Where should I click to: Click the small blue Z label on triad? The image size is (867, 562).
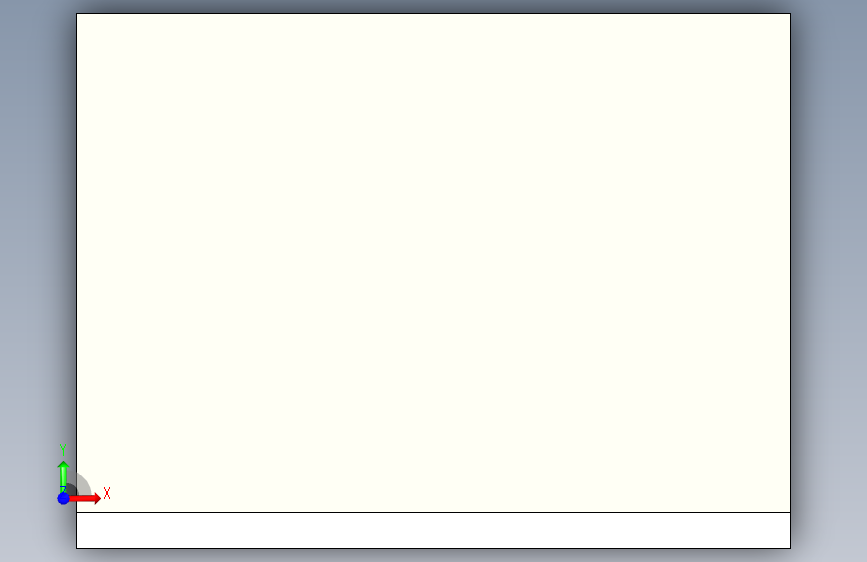pos(63,490)
